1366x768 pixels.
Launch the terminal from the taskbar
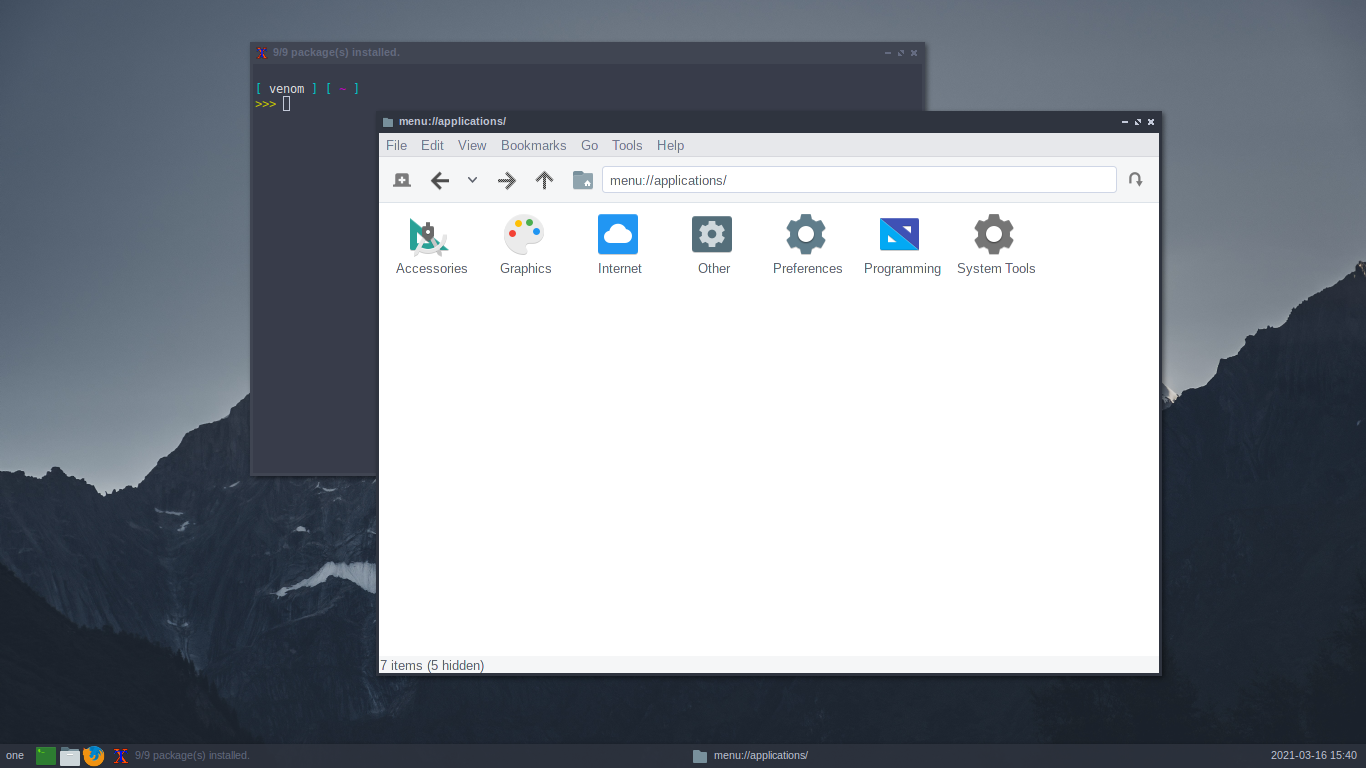pyautogui.click(x=46, y=756)
